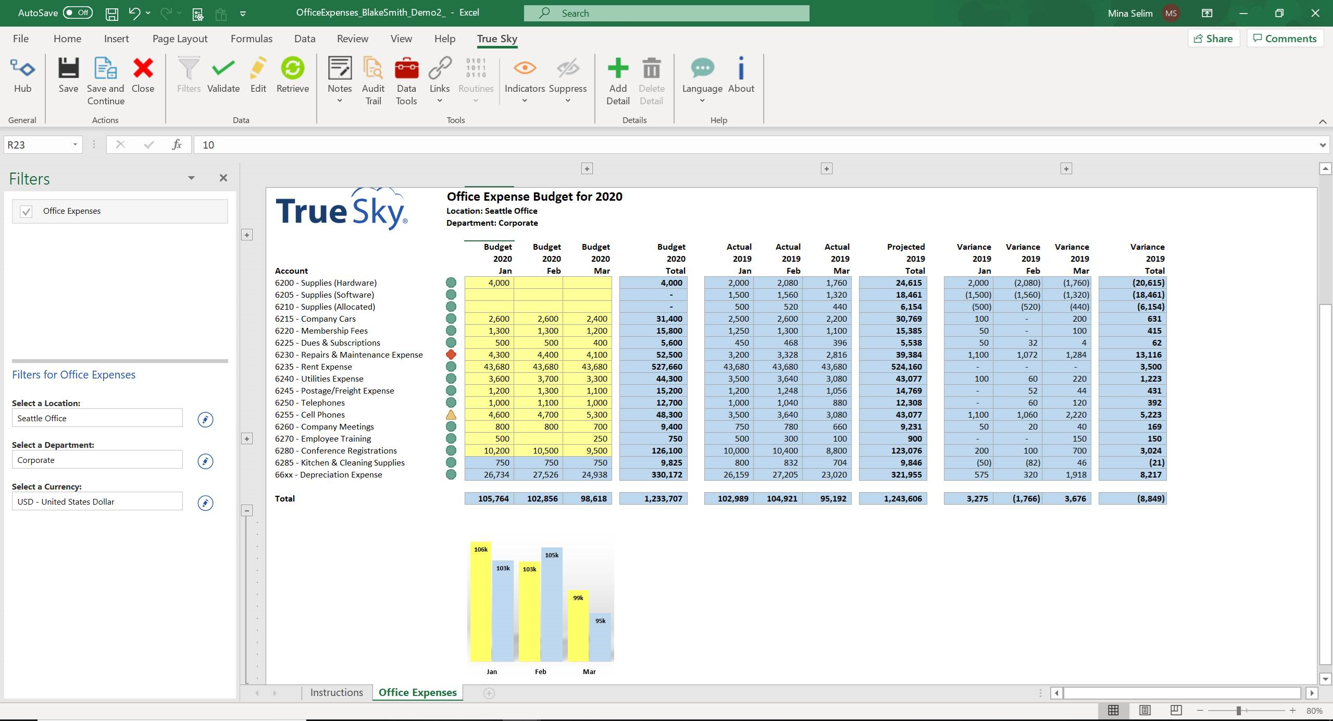Click the red indicator beside Repairs & Maintenance Expense
This screenshot has width=1333, height=721.
click(x=452, y=354)
